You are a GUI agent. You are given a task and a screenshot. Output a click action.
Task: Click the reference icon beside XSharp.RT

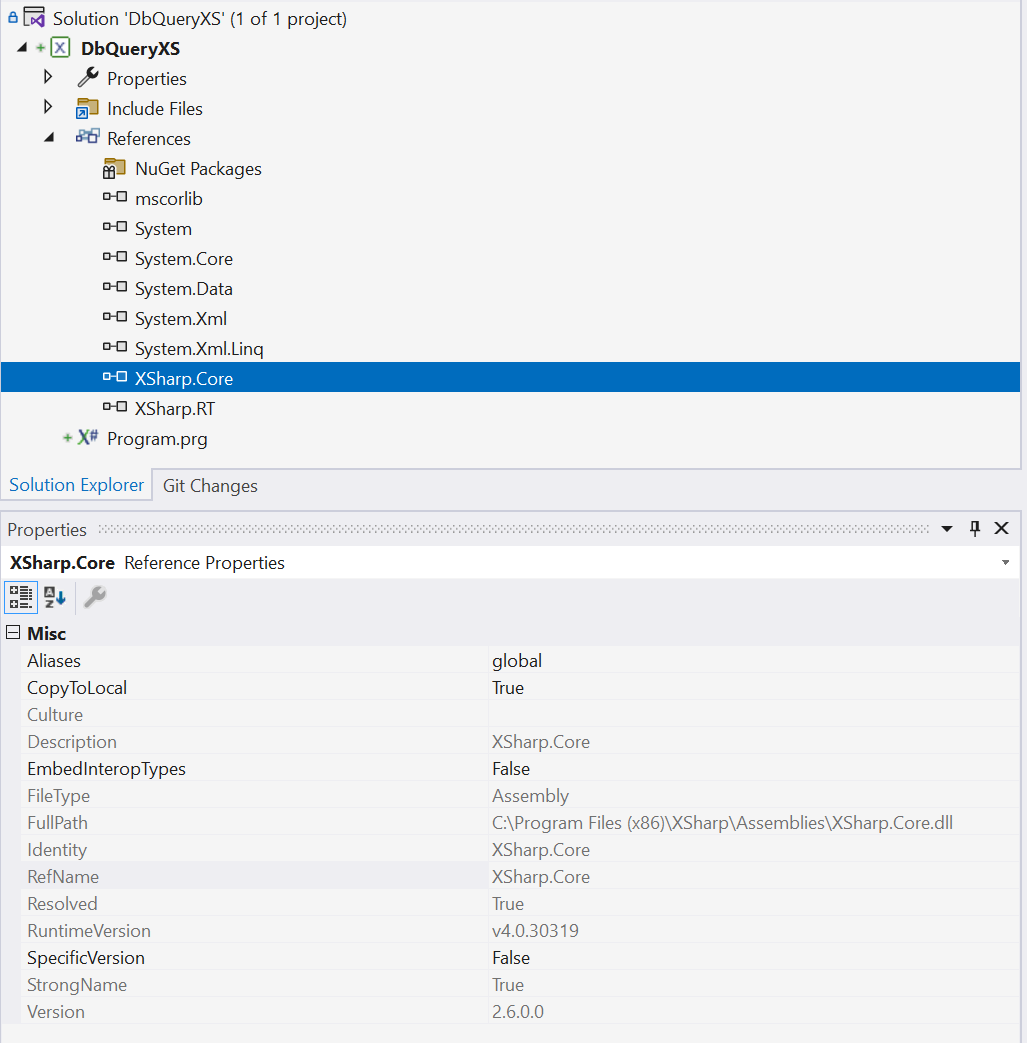[x=114, y=406]
